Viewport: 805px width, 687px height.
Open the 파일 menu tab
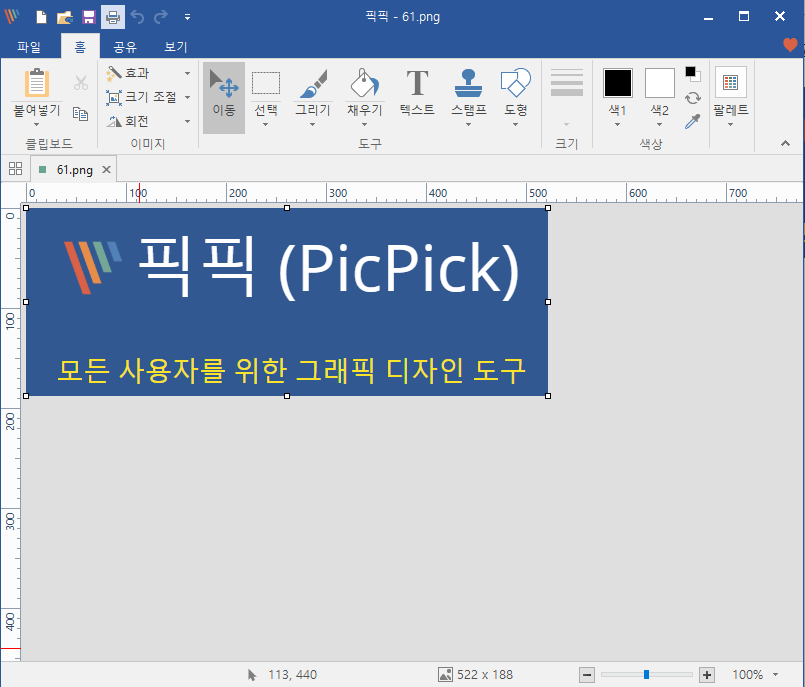click(x=29, y=47)
